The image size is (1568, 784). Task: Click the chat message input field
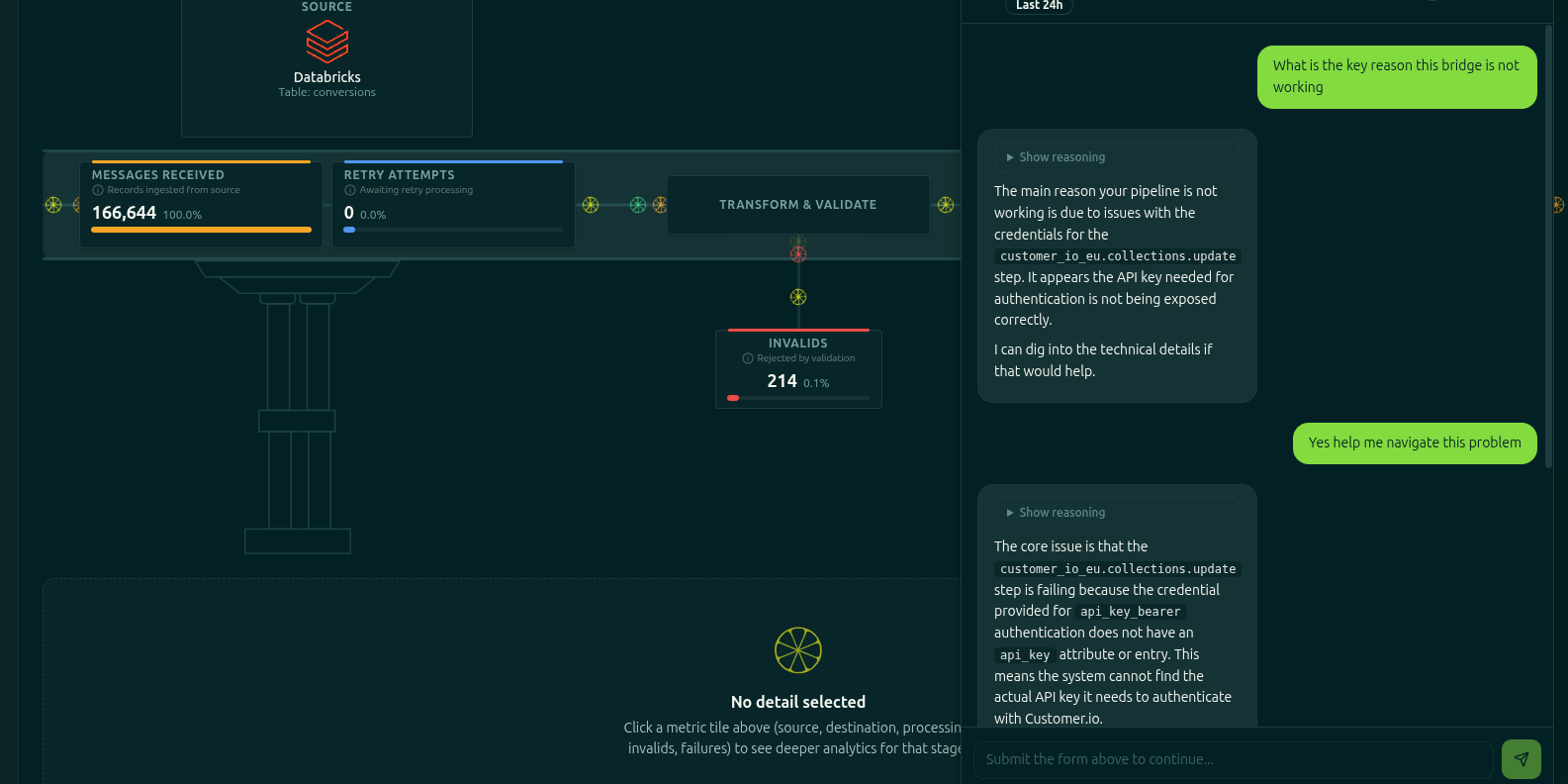coord(1234,759)
